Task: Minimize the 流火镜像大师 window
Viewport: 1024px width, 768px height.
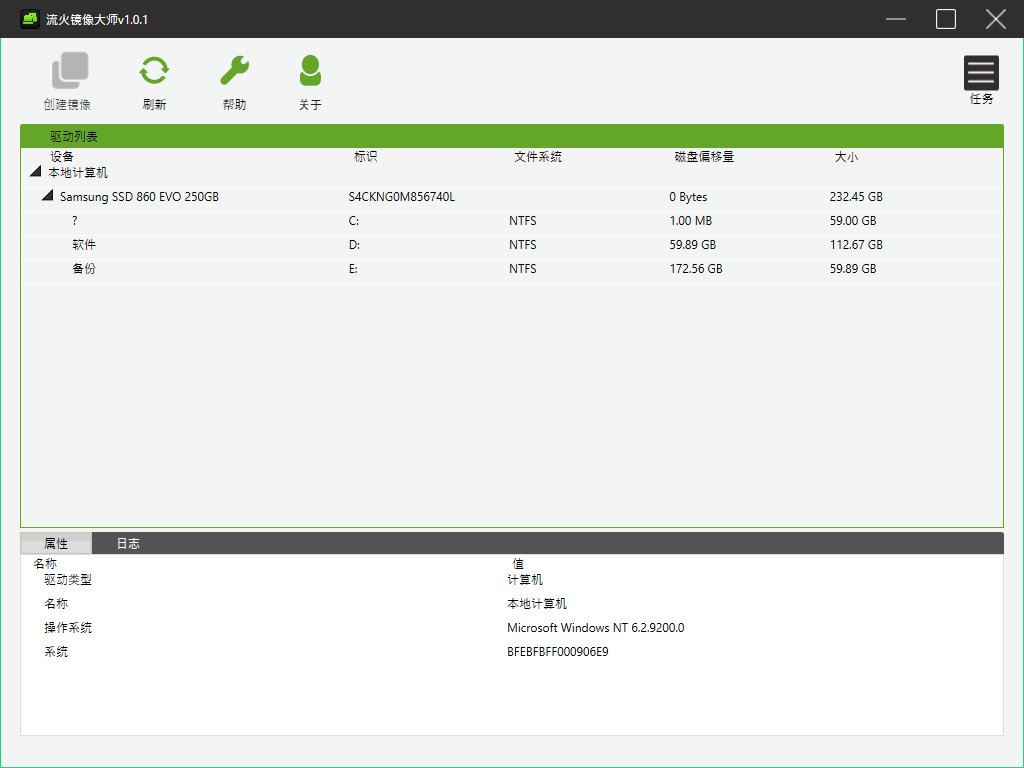Action: coord(895,19)
